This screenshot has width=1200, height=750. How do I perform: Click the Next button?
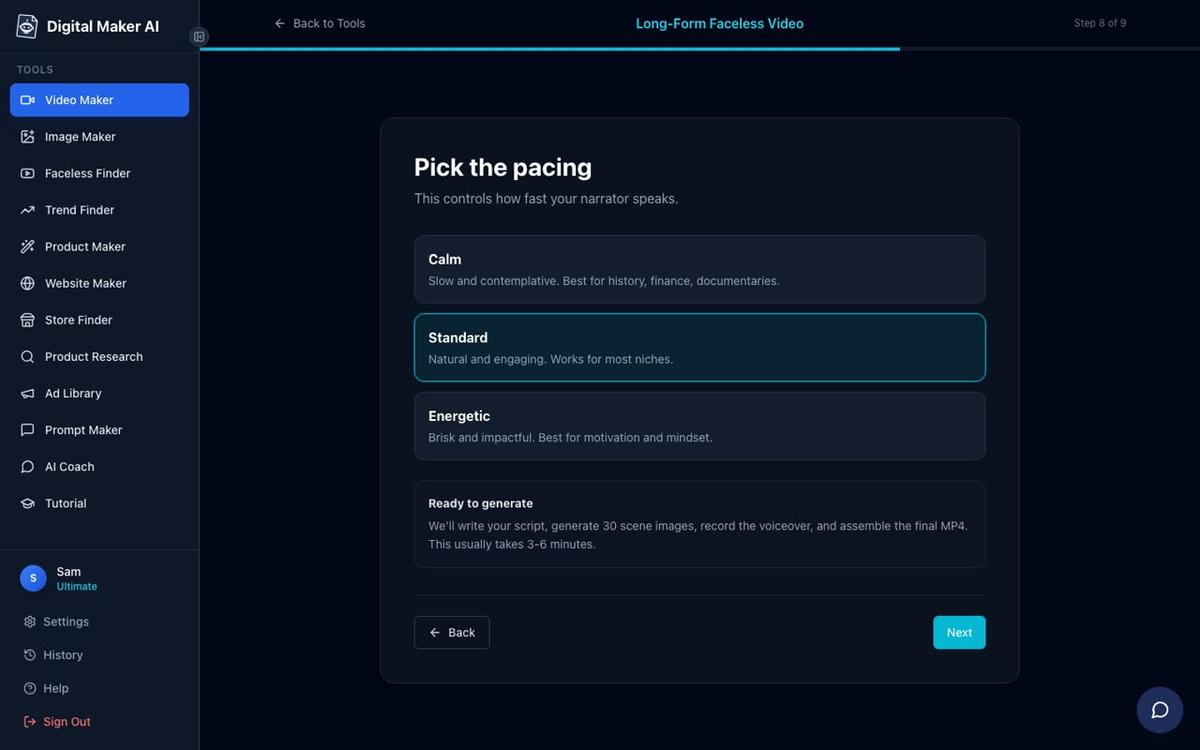959,632
